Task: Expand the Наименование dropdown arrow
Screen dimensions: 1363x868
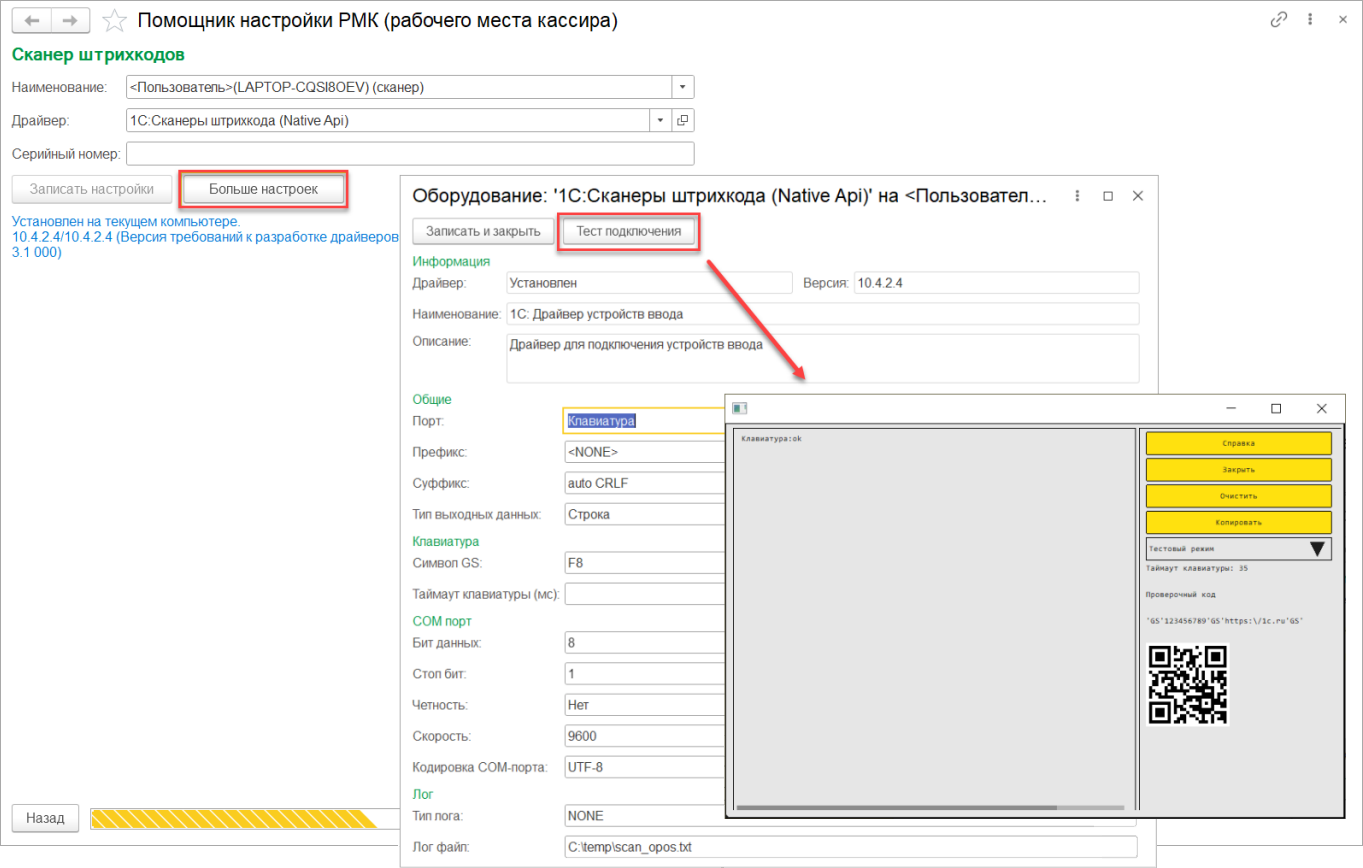Action: pos(683,87)
